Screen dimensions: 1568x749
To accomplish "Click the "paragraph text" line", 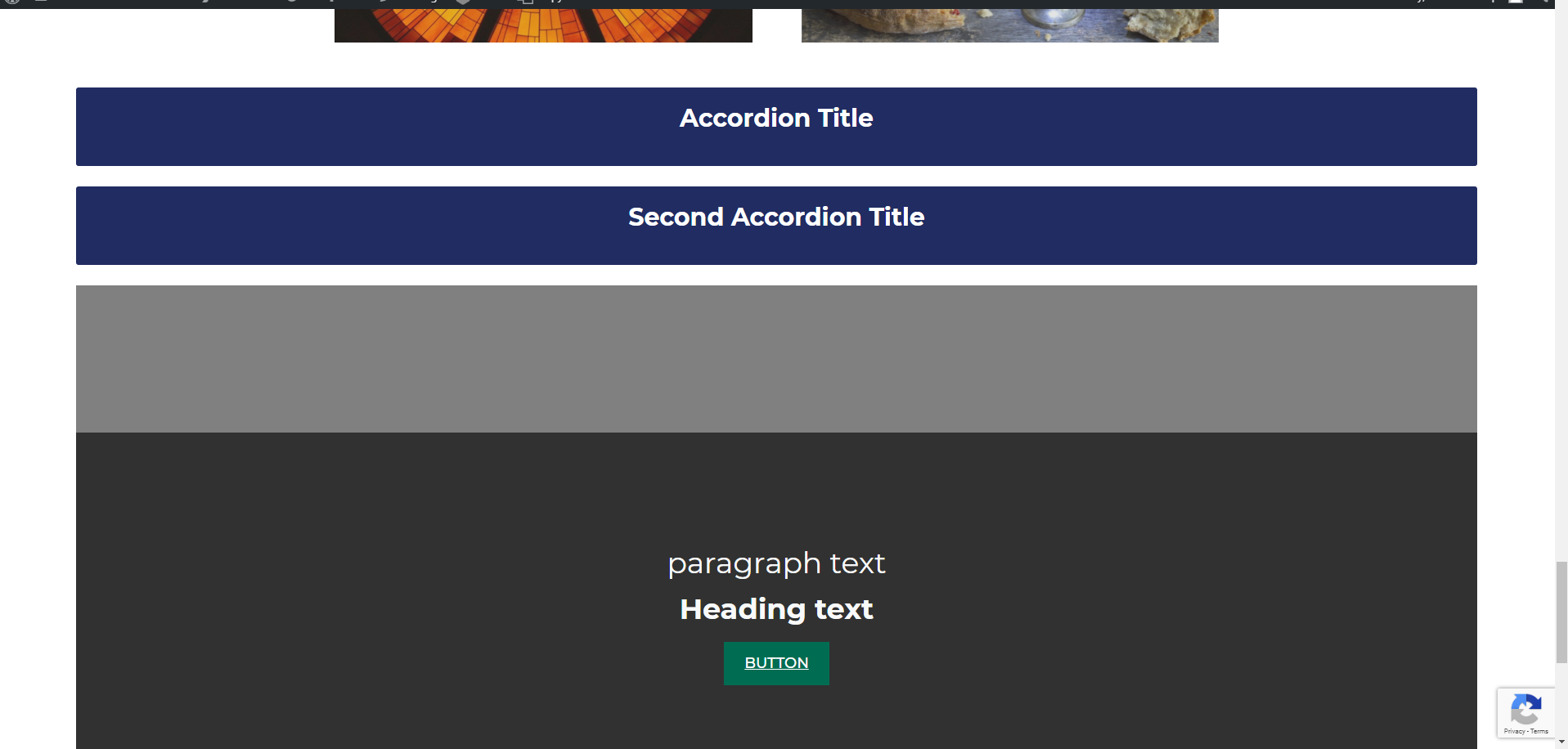I will (775, 563).
